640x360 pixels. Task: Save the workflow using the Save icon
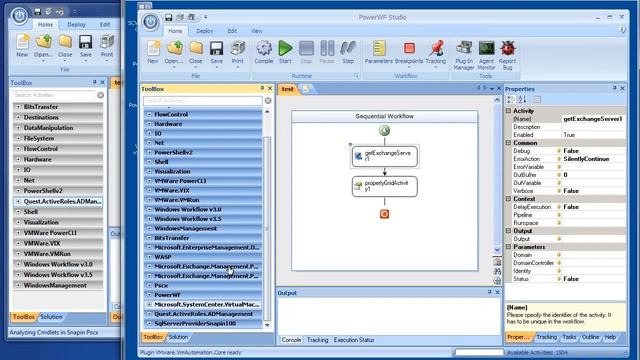216,48
